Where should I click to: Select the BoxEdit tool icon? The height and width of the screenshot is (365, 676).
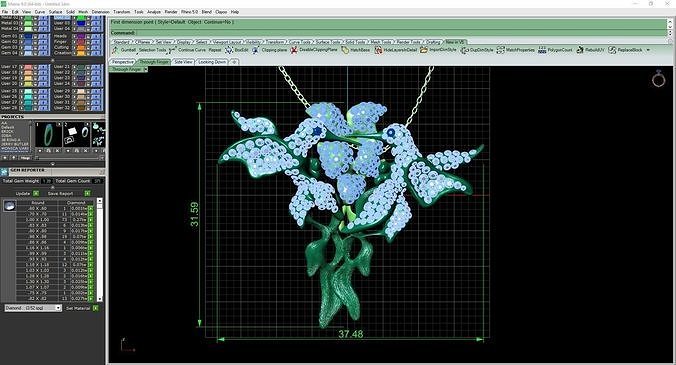(229, 50)
